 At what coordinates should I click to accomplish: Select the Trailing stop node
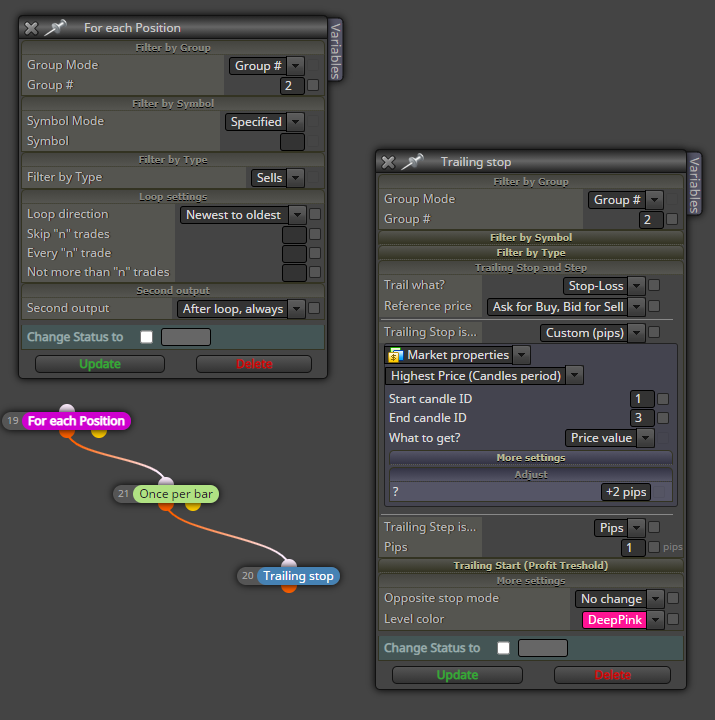click(x=298, y=576)
